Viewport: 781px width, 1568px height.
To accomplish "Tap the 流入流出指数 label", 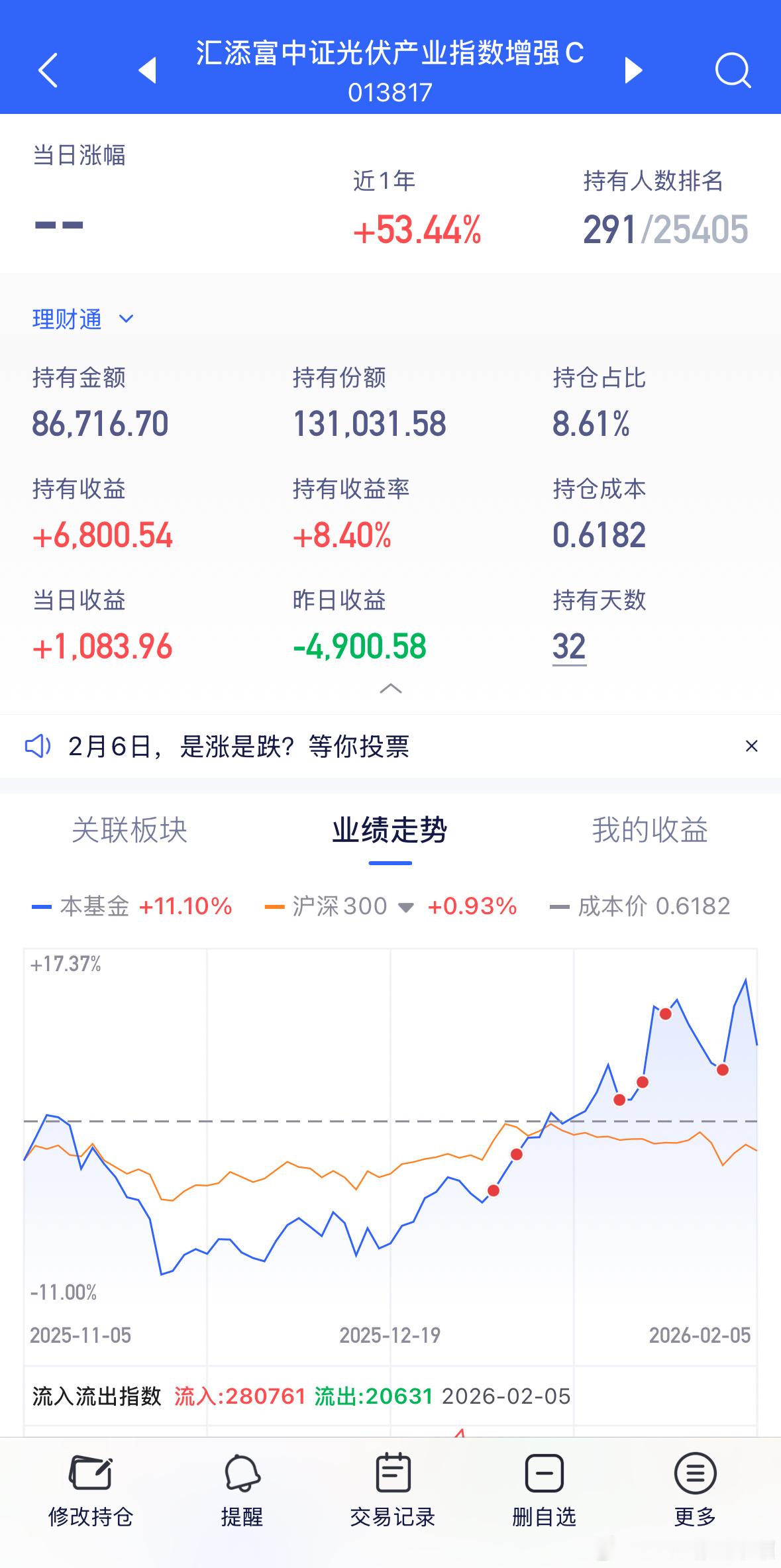I will (97, 1396).
